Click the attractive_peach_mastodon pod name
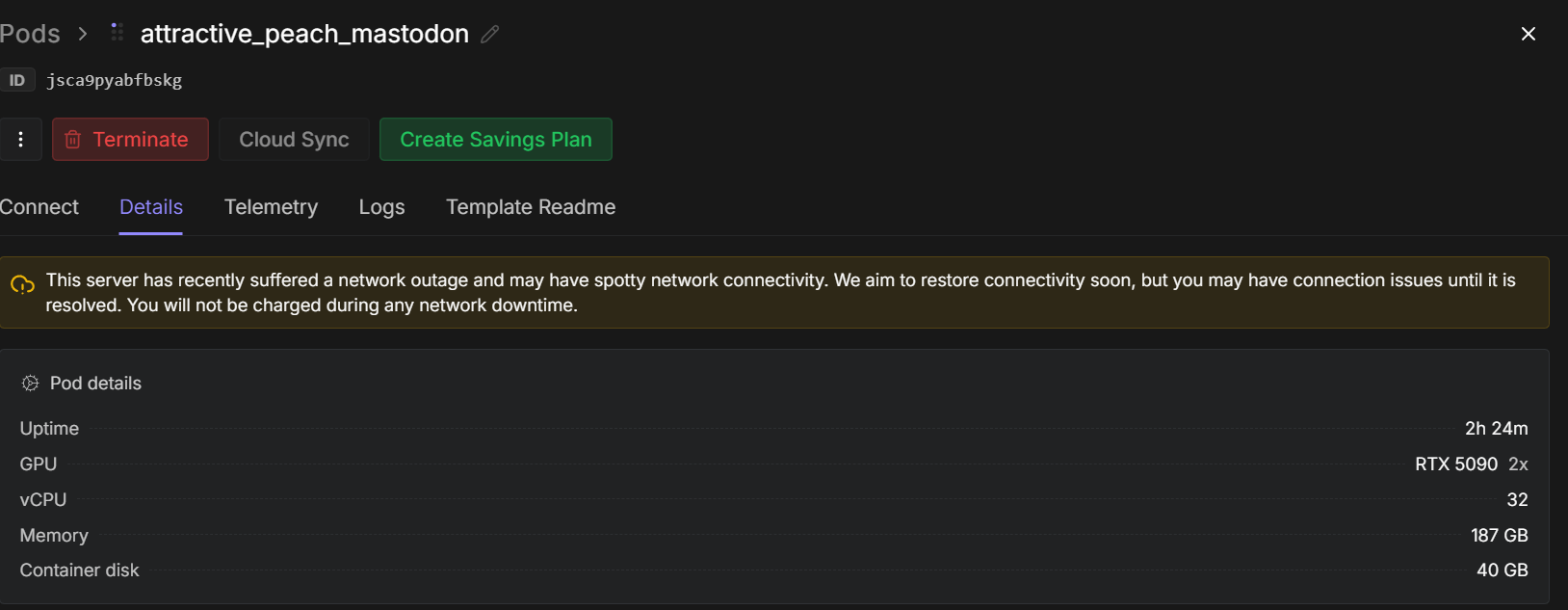Screen dimensions: 1568x610 click(304, 34)
